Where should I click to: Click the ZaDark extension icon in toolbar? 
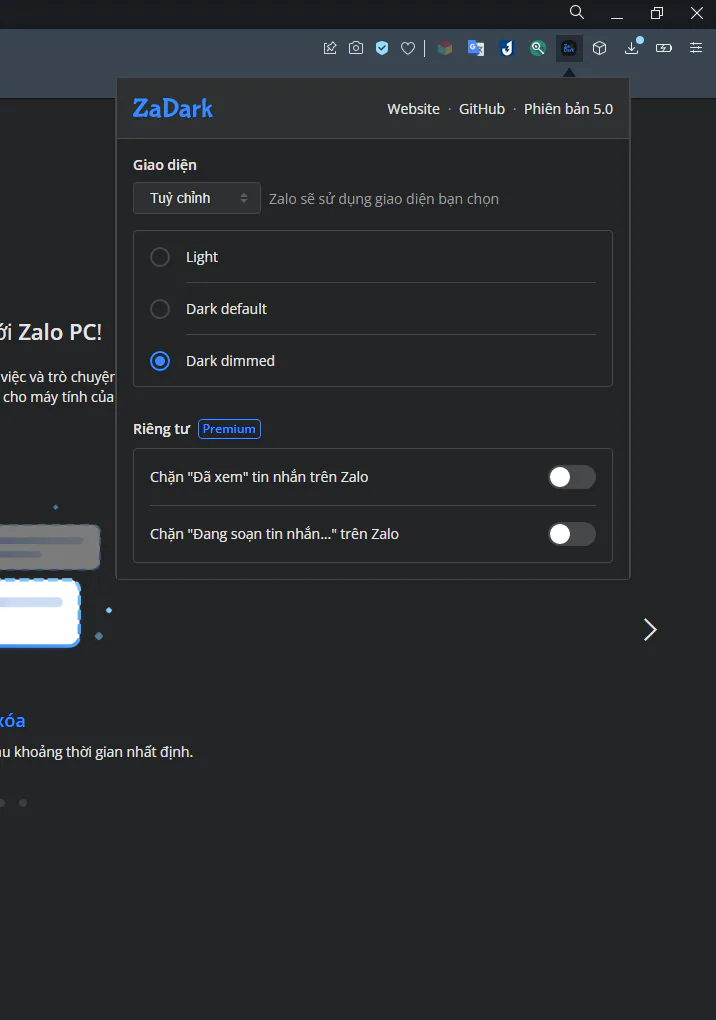(x=569, y=48)
